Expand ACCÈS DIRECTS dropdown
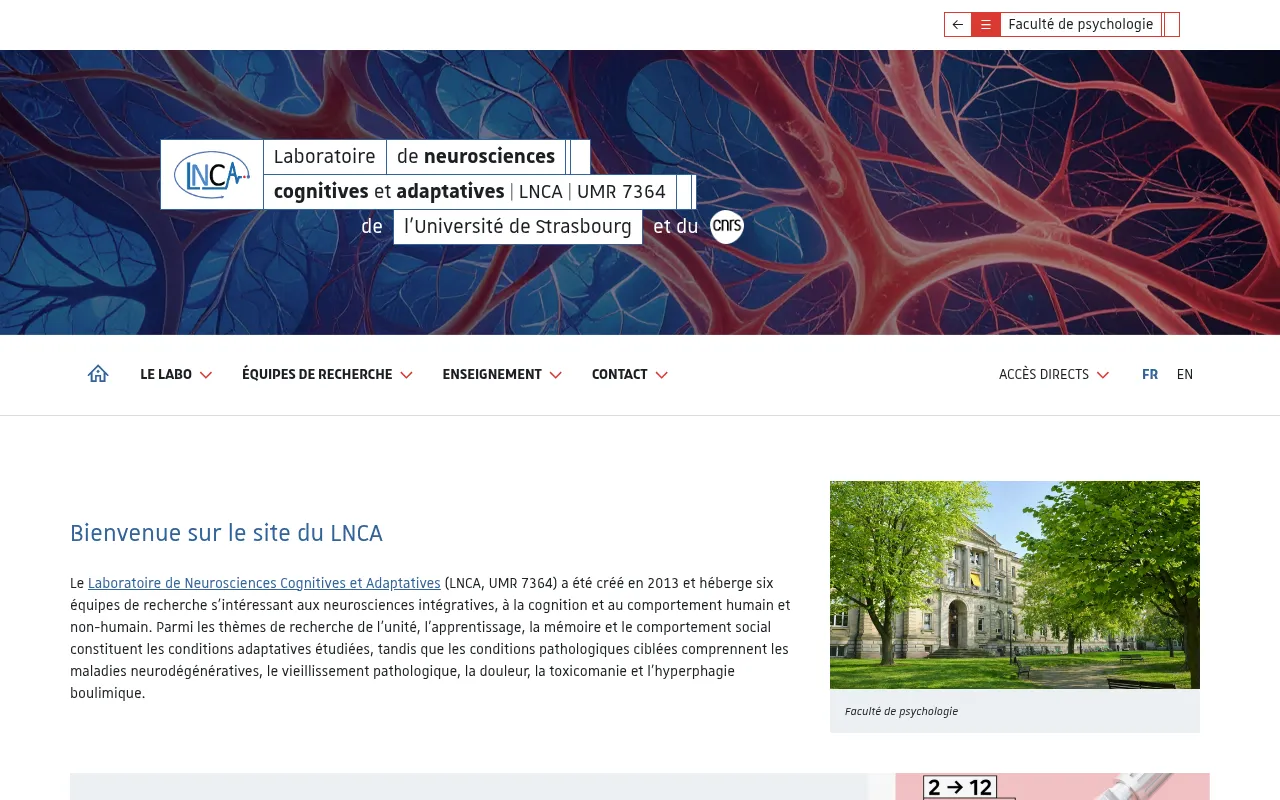The image size is (1280, 800). coord(1054,375)
